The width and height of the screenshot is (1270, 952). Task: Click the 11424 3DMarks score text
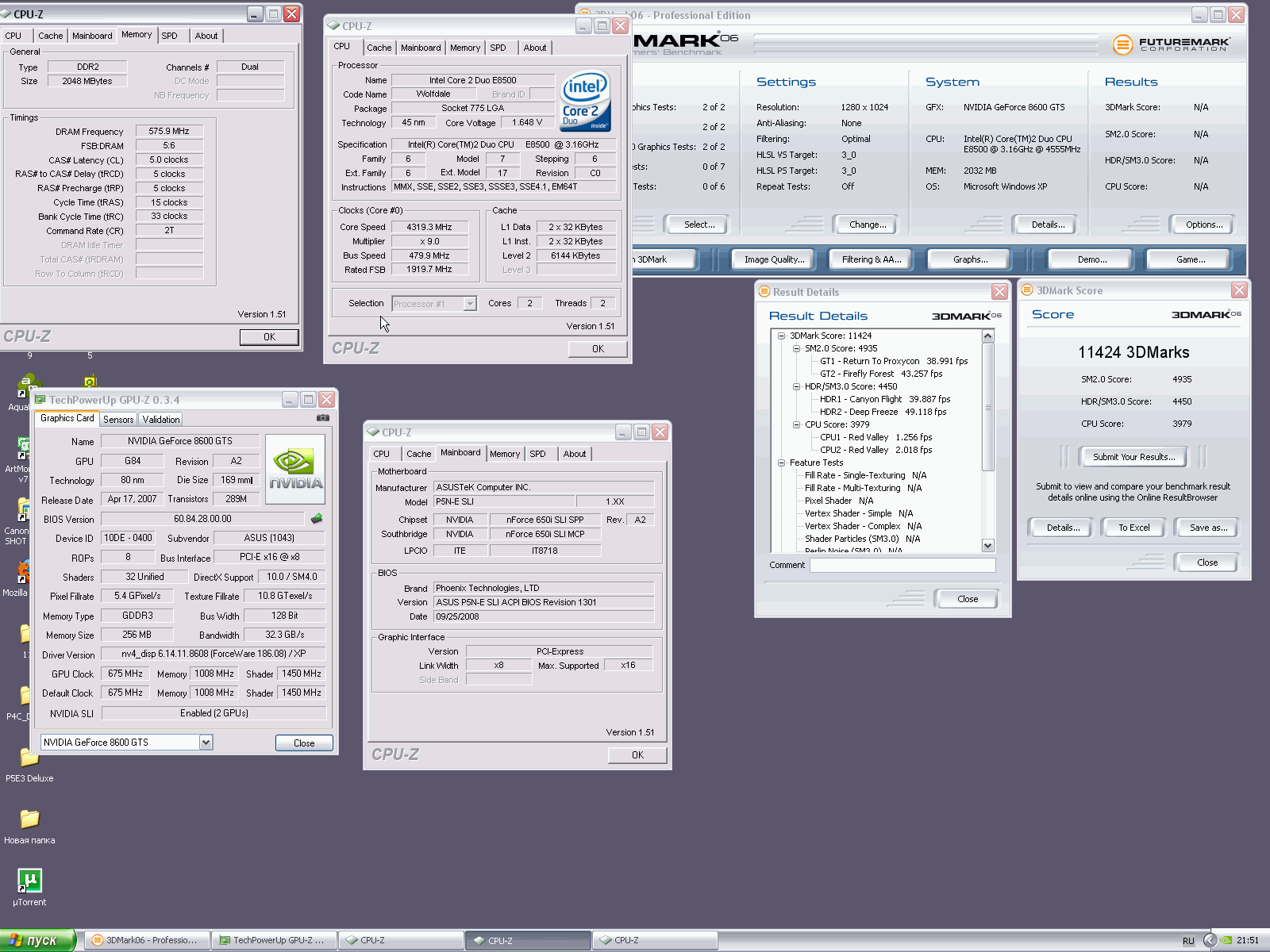click(x=1133, y=352)
